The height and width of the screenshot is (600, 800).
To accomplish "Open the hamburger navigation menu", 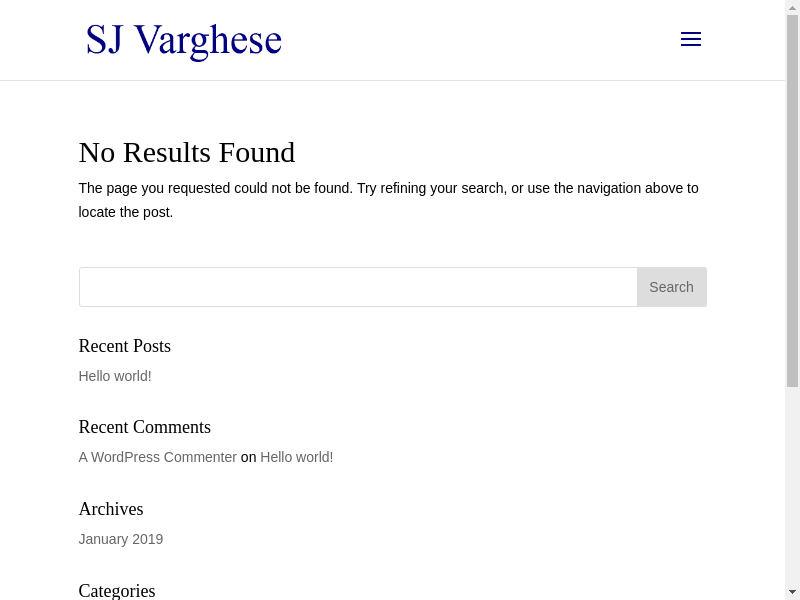I will (691, 39).
